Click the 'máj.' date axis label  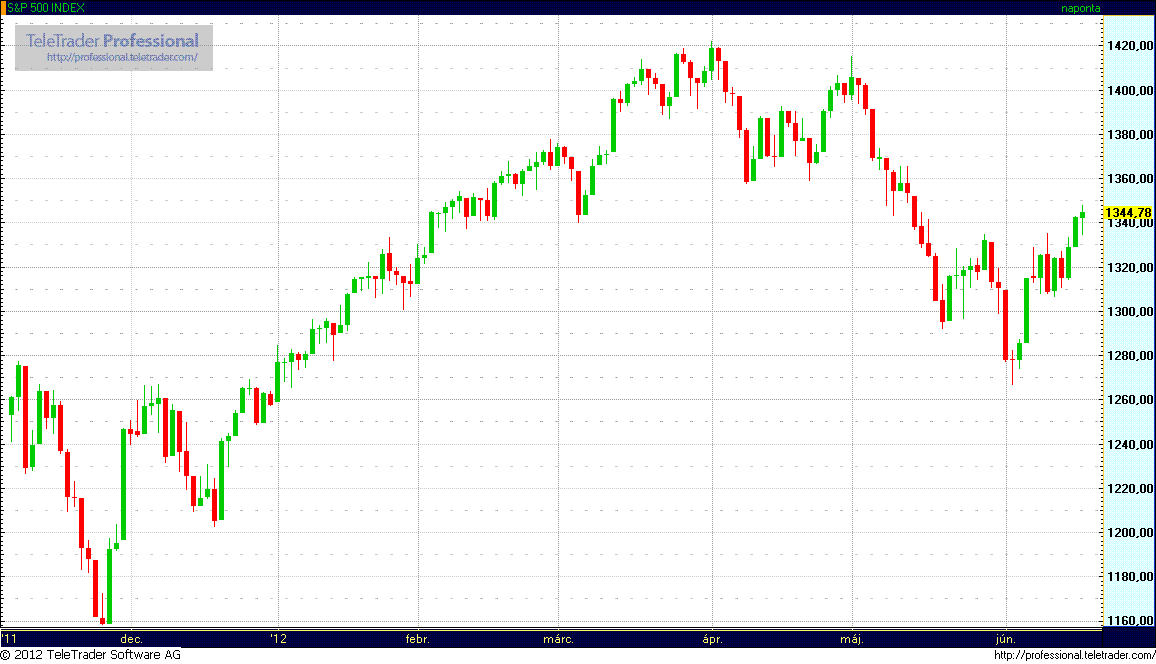pyautogui.click(x=852, y=639)
